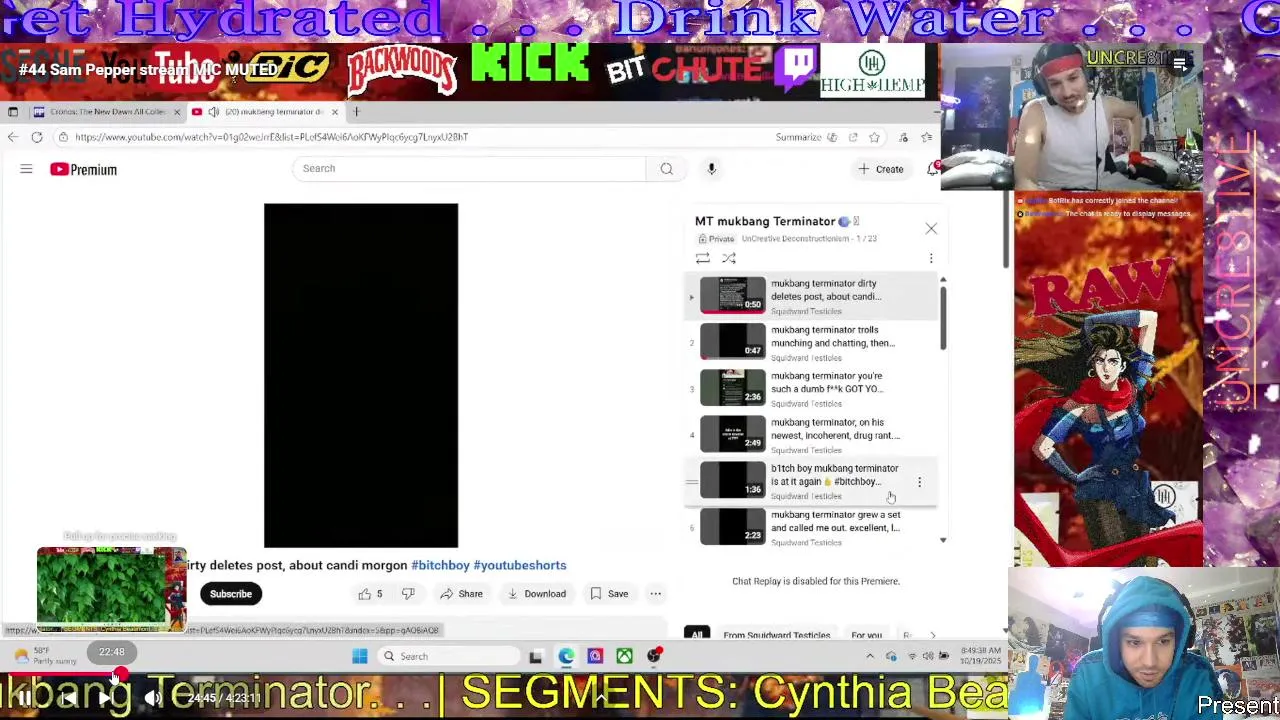Close the MT mukbang Terminator playlist panel
The width and height of the screenshot is (1280, 720).
(931, 229)
